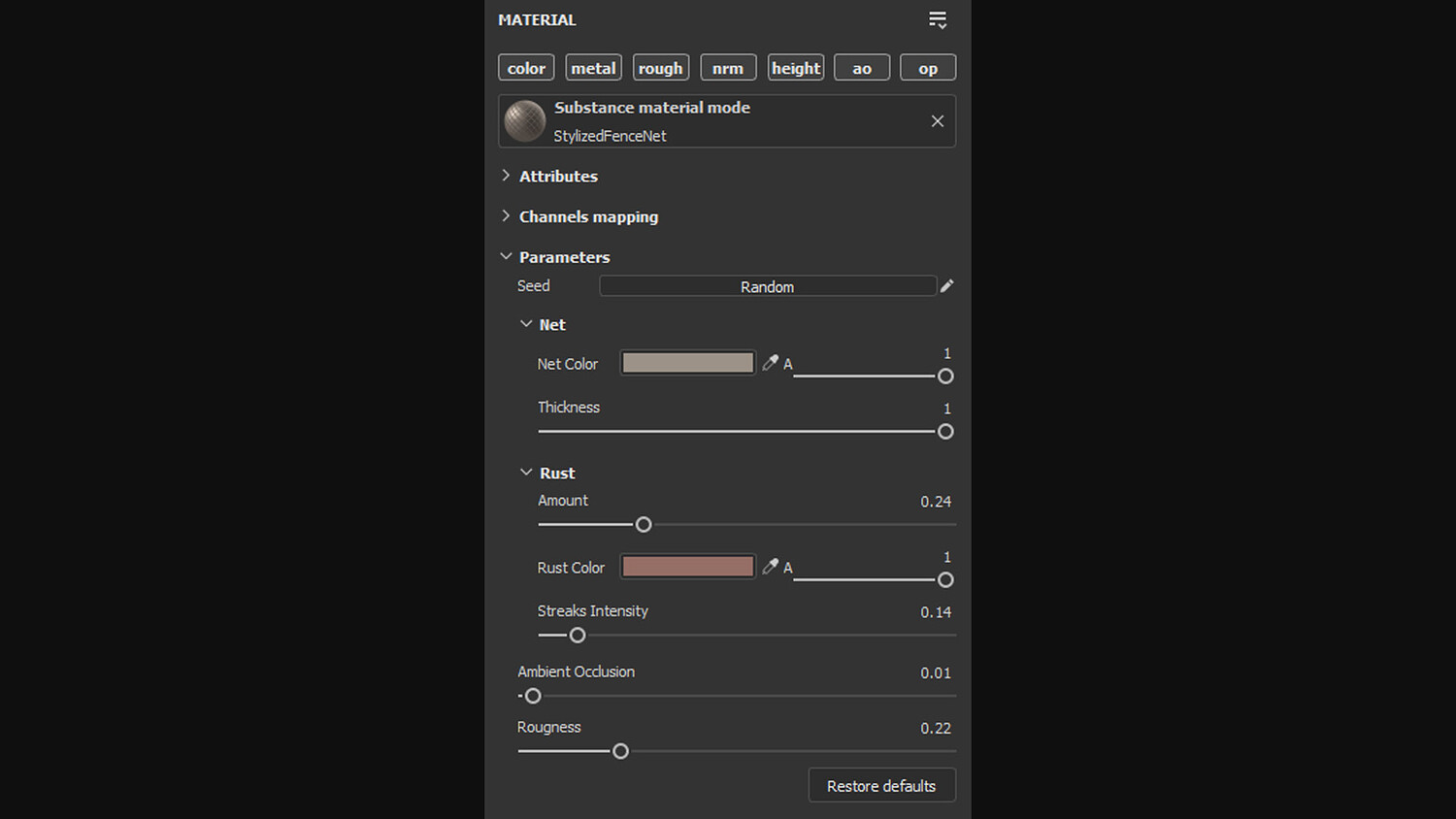Open the Net Color swatch
Viewport: 1456px width, 819px height.
point(687,363)
